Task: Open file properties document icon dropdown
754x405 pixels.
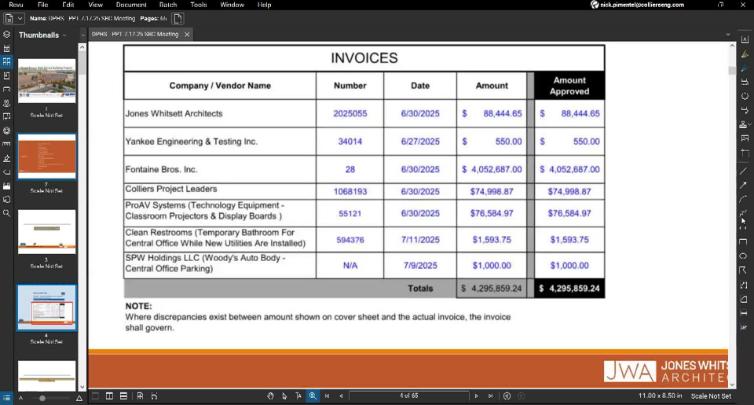Action: [x=13, y=19]
